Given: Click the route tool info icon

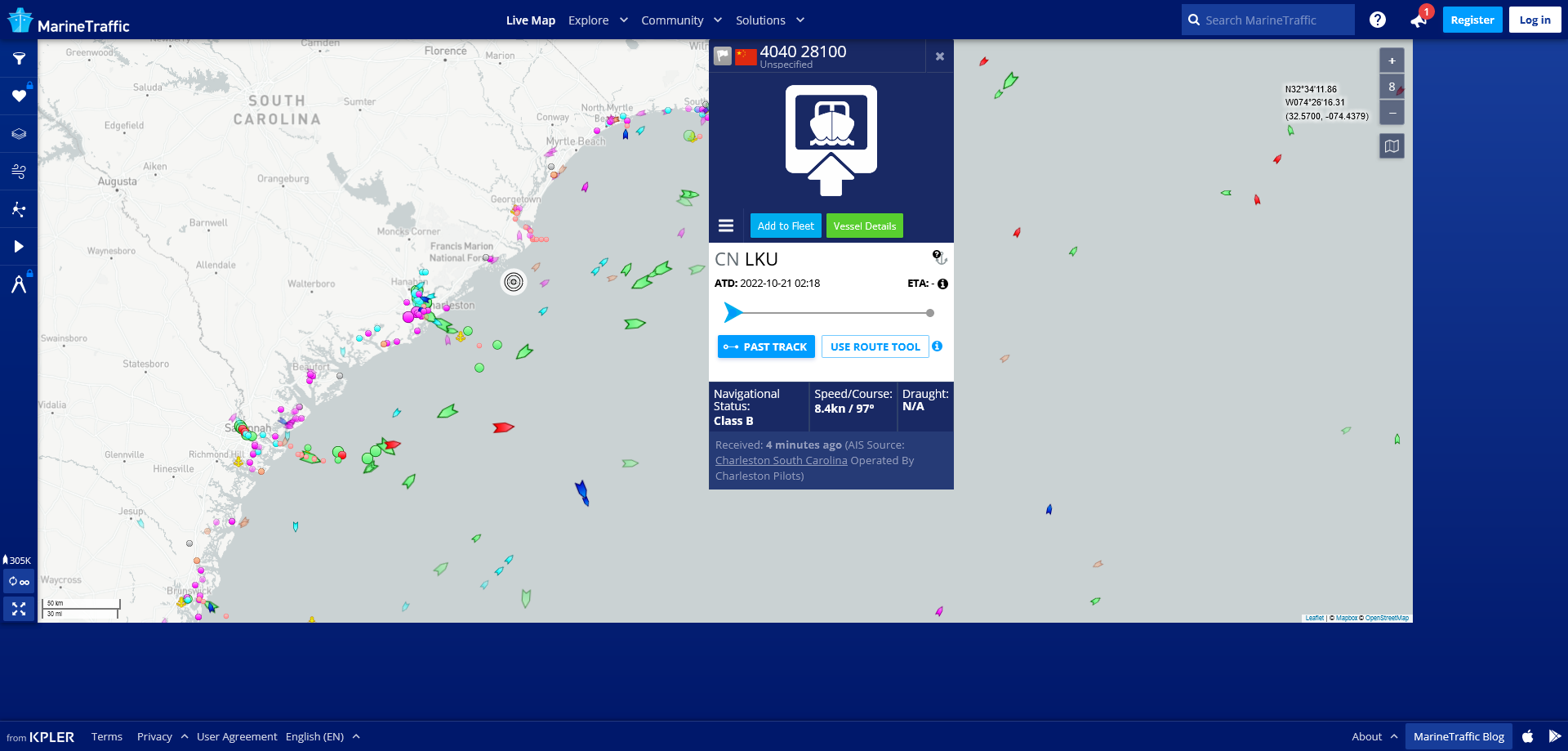Looking at the screenshot, I should [938, 346].
